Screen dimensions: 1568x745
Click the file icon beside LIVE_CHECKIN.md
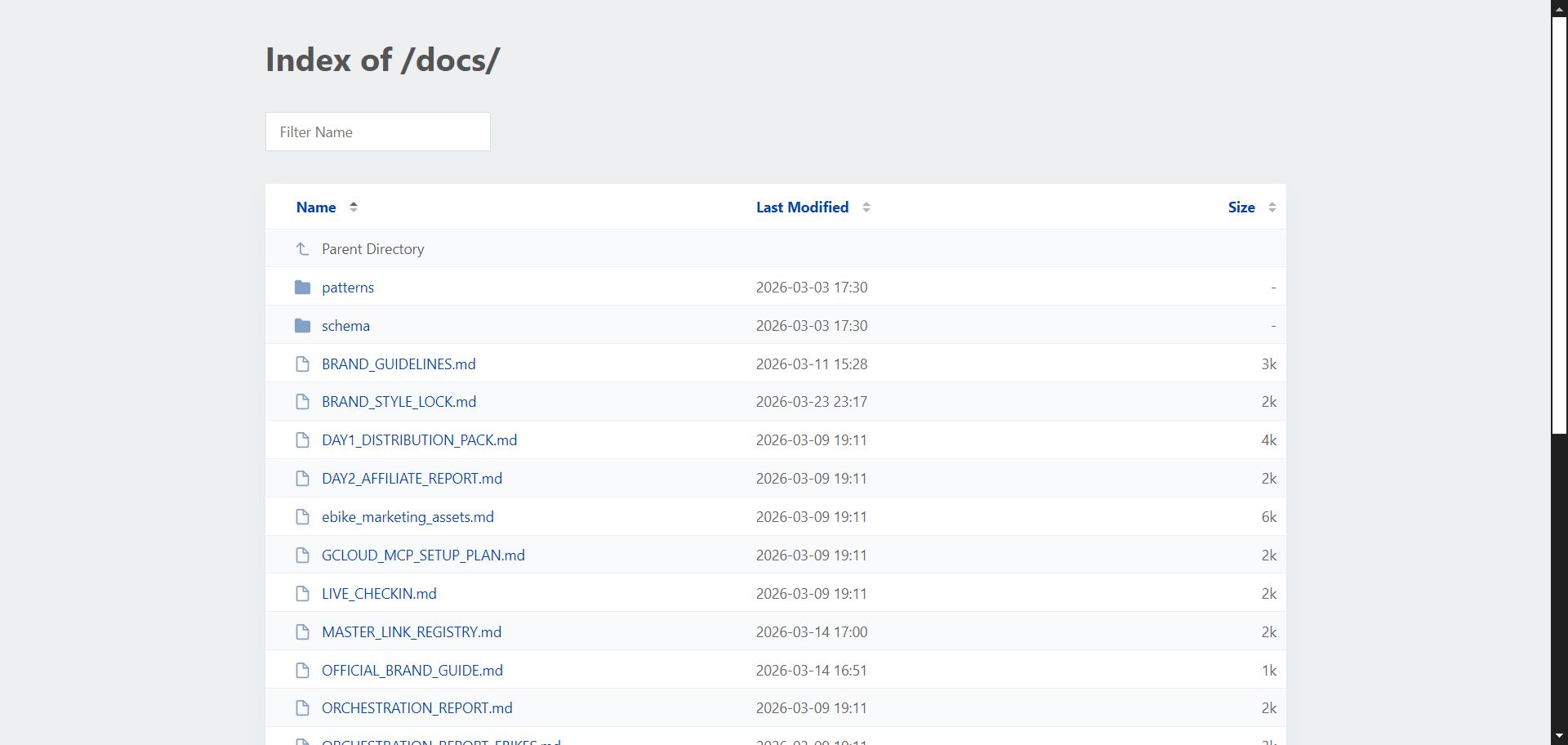point(302,594)
